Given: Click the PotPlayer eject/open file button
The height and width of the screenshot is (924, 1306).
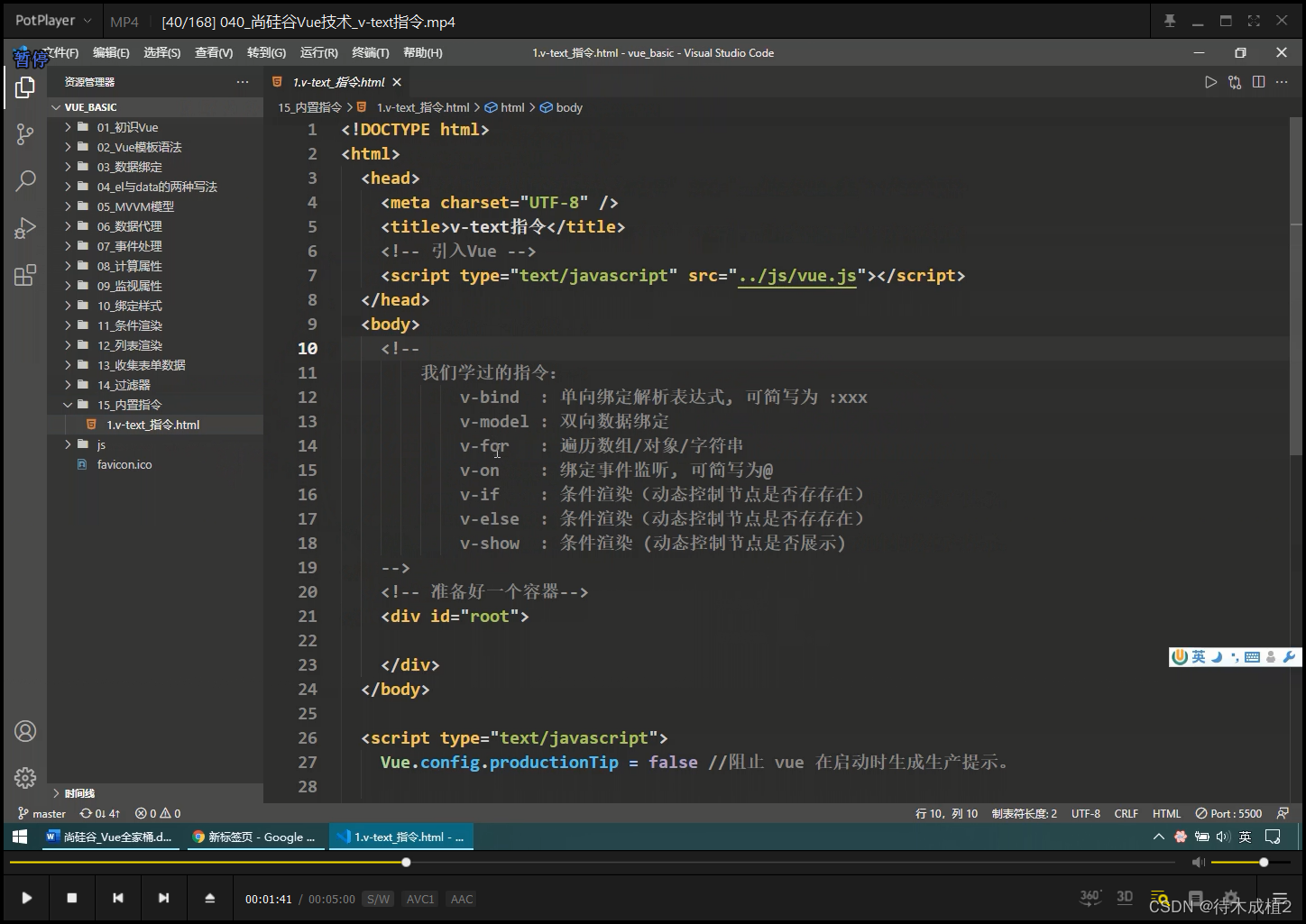Looking at the screenshot, I should (x=209, y=898).
